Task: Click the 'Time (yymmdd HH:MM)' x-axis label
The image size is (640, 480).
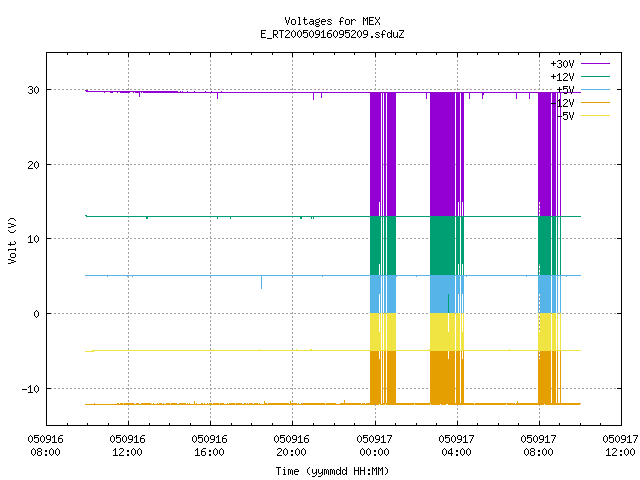Action: [332, 471]
